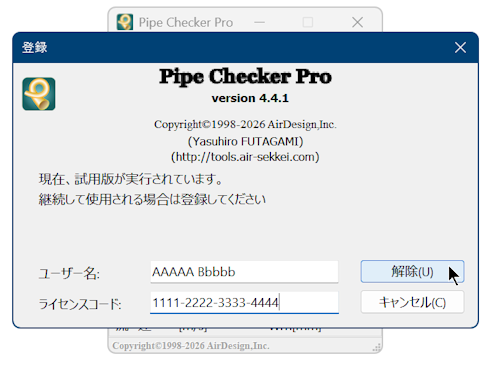496x368 pixels.
Task: Click the ライセンスコード: label
Action: pyautogui.click(x=80, y=304)
